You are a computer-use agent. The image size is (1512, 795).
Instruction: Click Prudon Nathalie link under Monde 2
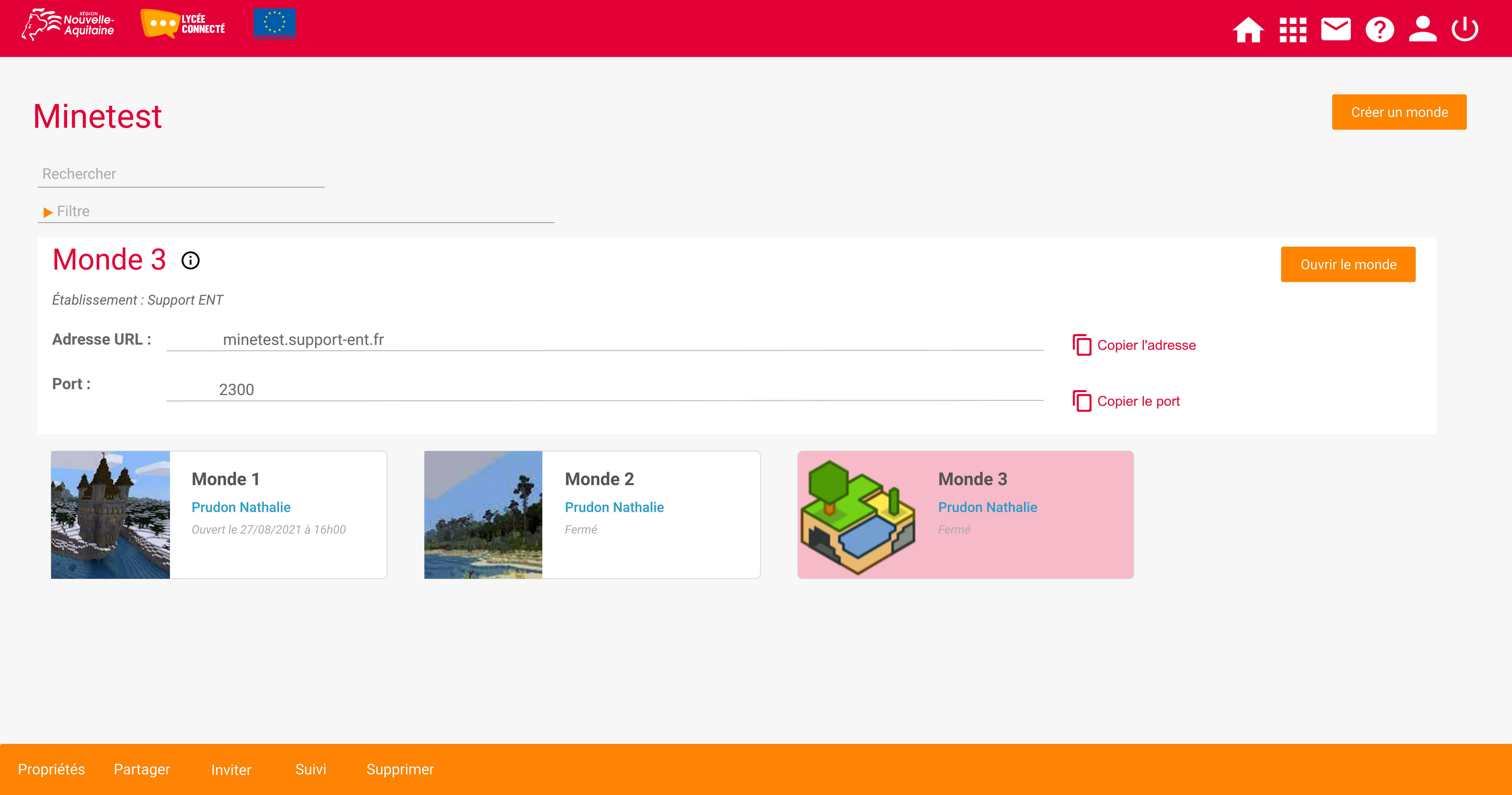tap(614, 507)
